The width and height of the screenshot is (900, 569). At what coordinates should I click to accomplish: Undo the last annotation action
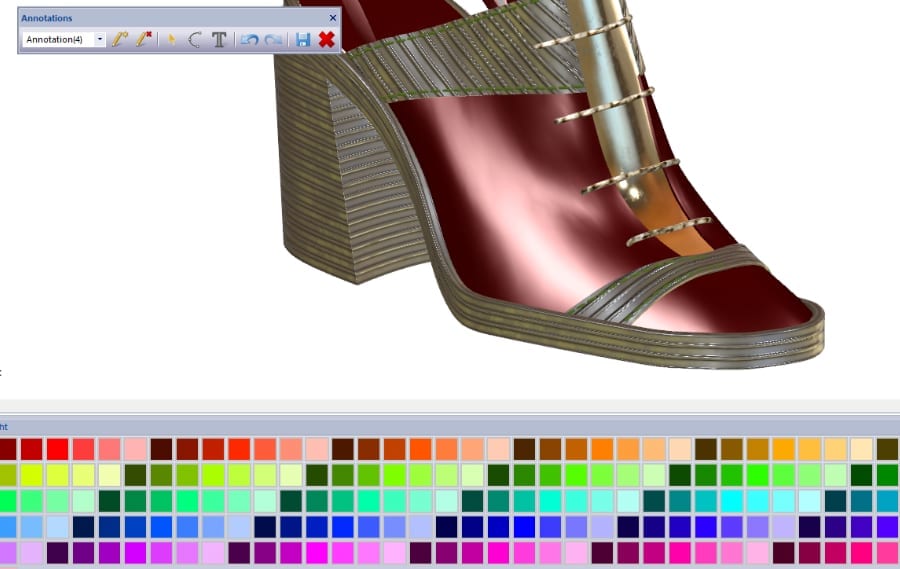249,40
